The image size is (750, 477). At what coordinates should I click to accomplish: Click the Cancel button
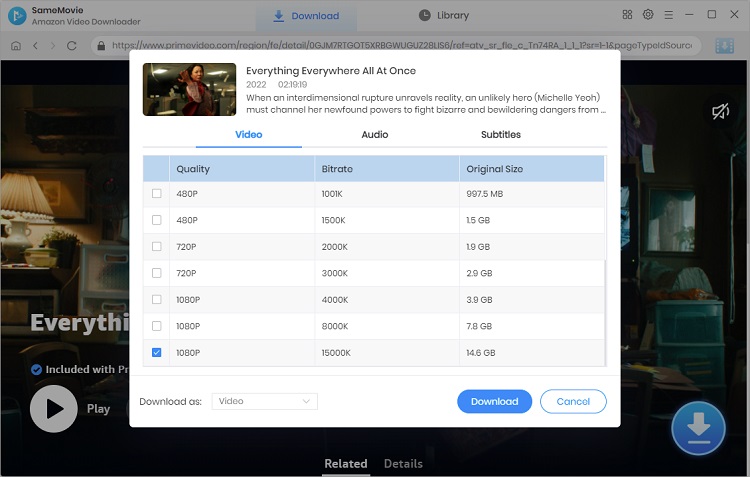pos(573,401)
